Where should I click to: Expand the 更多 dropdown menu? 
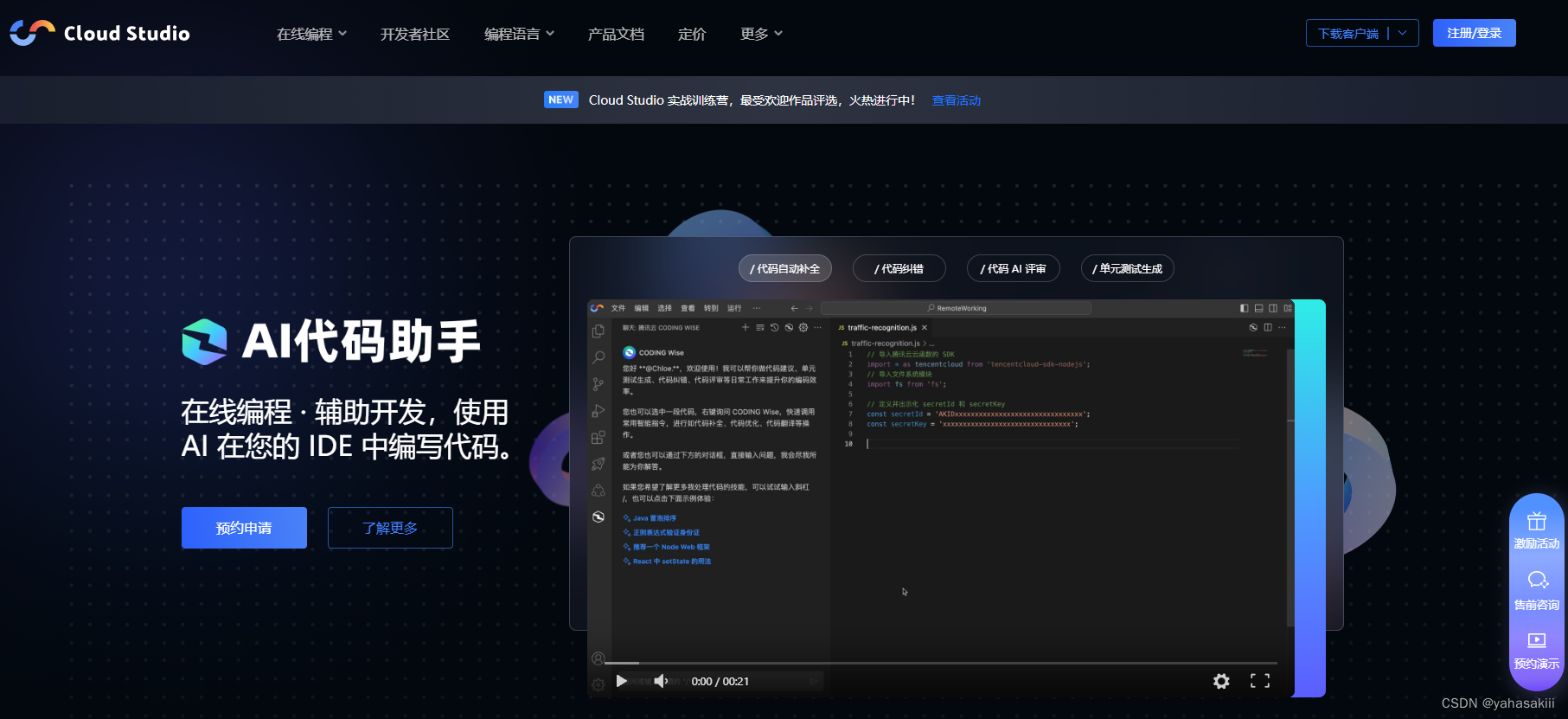761,34
